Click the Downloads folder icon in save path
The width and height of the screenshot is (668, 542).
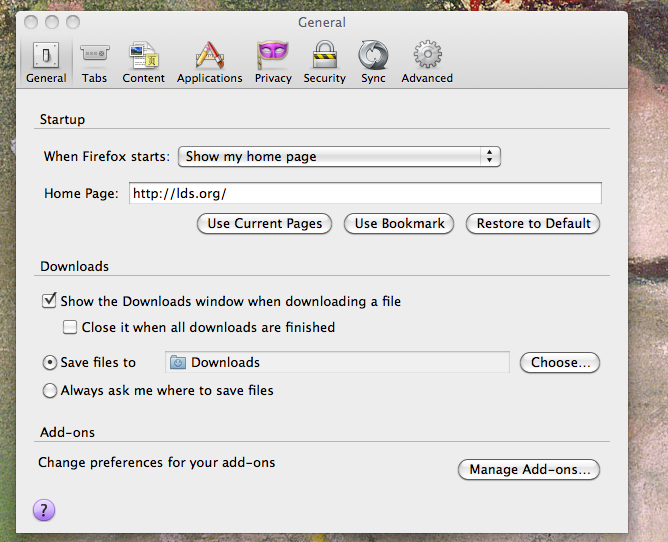178,363
